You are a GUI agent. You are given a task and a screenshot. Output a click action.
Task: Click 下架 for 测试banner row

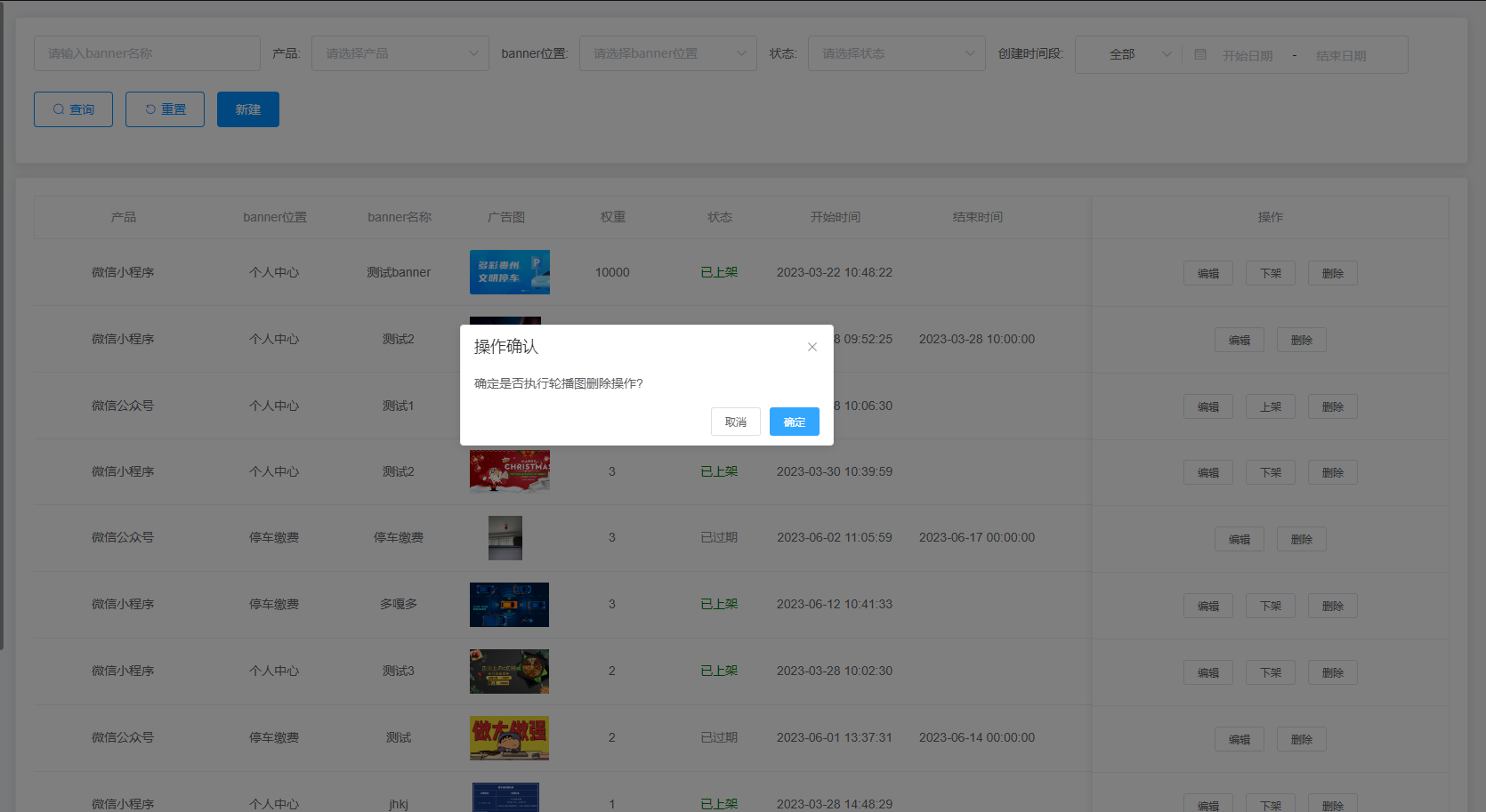click(x=1270, y=273)
